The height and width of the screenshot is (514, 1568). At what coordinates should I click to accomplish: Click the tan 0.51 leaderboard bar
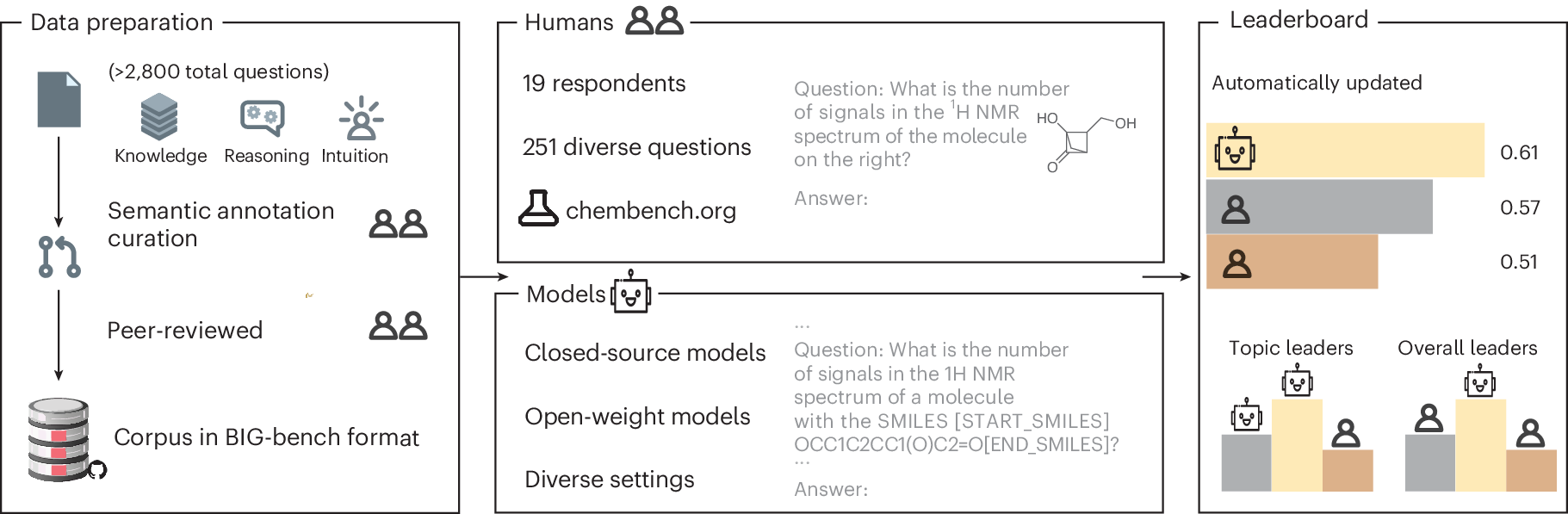click(1292, 262)
